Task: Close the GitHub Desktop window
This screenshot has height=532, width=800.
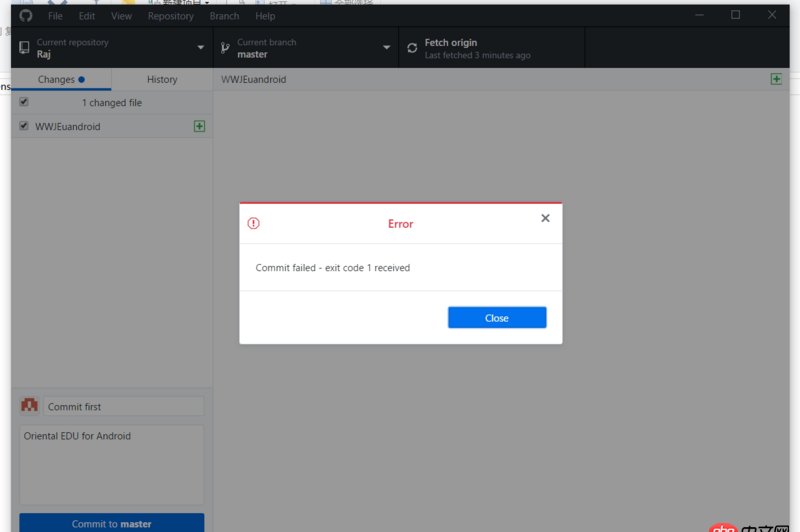Action: coord(772,15)
